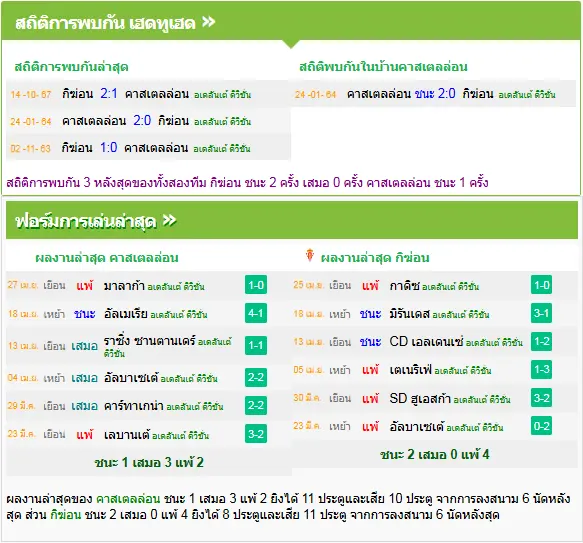This screenshot has width=583, height=543.
Task: Click the Gijon team crest icon
Action: 309,256
